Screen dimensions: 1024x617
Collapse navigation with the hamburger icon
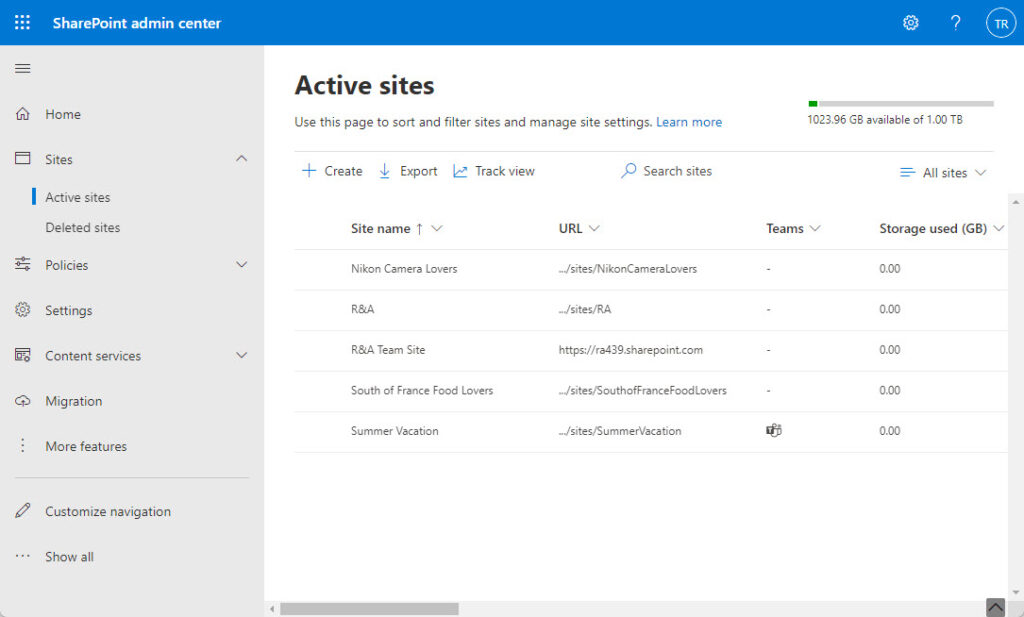(22, 69)
